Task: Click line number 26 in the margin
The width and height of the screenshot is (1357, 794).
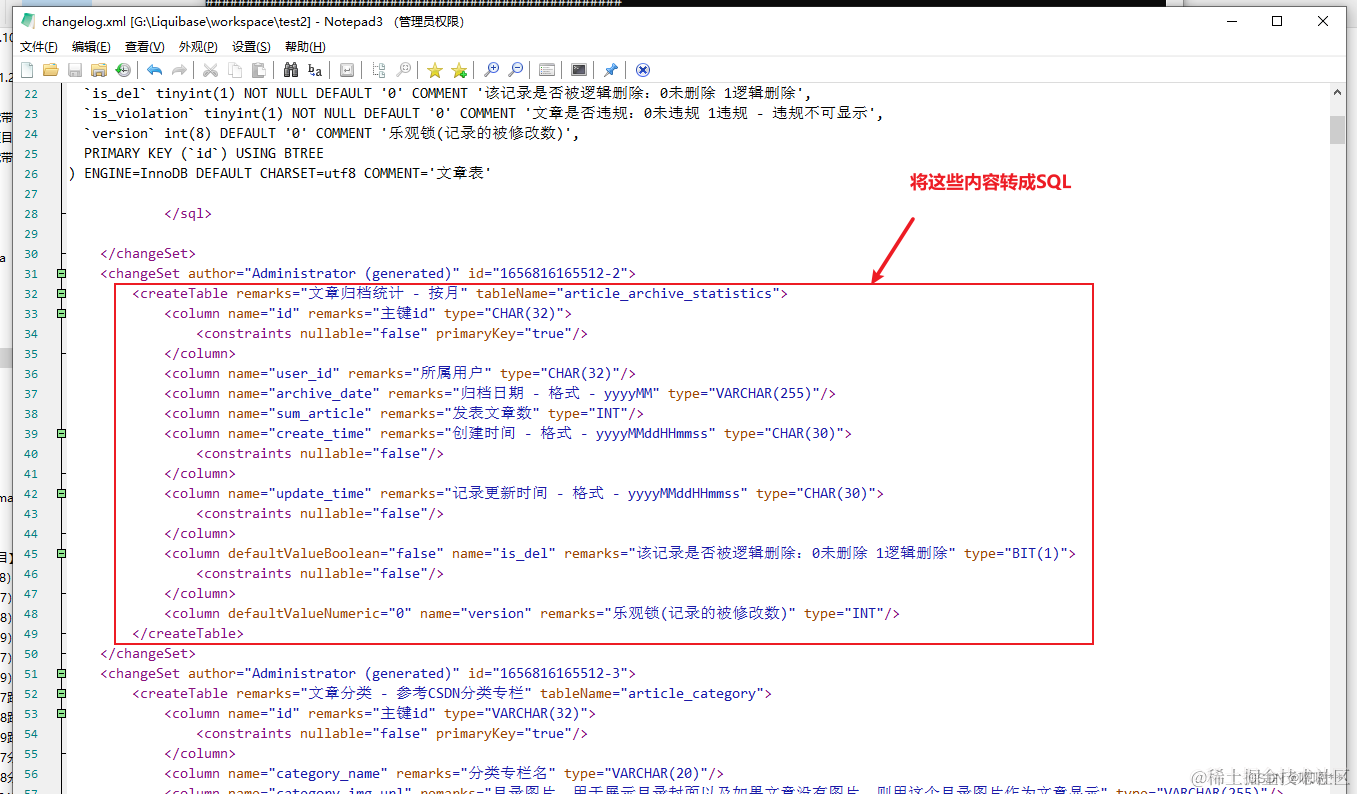Action: [x=30, y=173]
